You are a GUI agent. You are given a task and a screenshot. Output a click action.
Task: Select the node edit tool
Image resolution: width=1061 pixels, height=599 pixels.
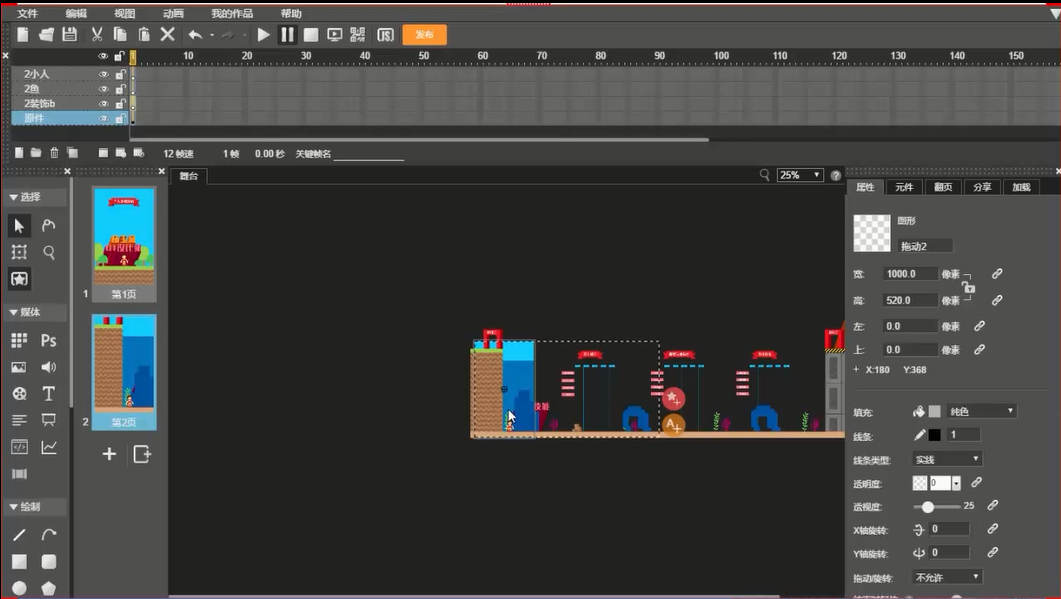click(x=49, y=225)
